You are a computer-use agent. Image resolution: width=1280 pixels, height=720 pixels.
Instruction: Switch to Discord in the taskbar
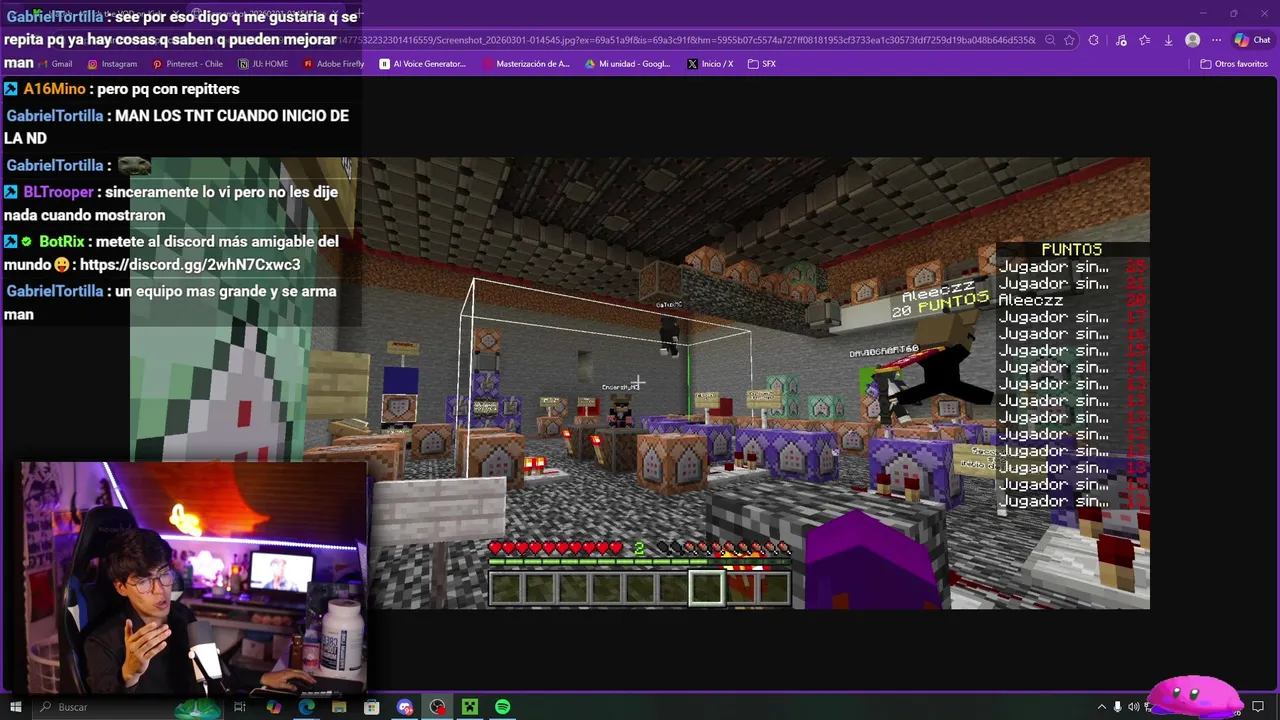(x=405, y=707)
